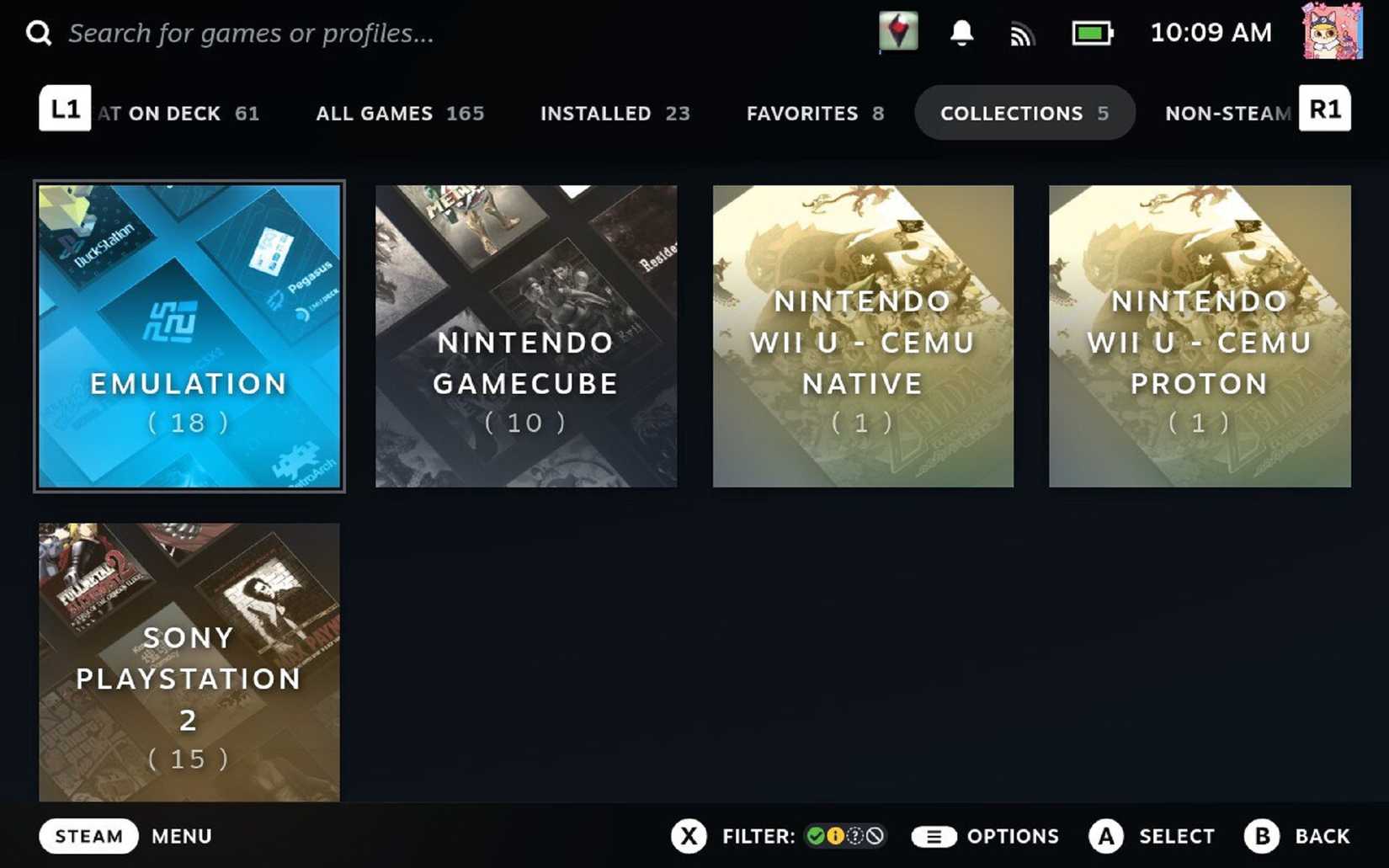Click the BACK label
Viewport: 1389px width, 868px height.
tap(1322, 836)
